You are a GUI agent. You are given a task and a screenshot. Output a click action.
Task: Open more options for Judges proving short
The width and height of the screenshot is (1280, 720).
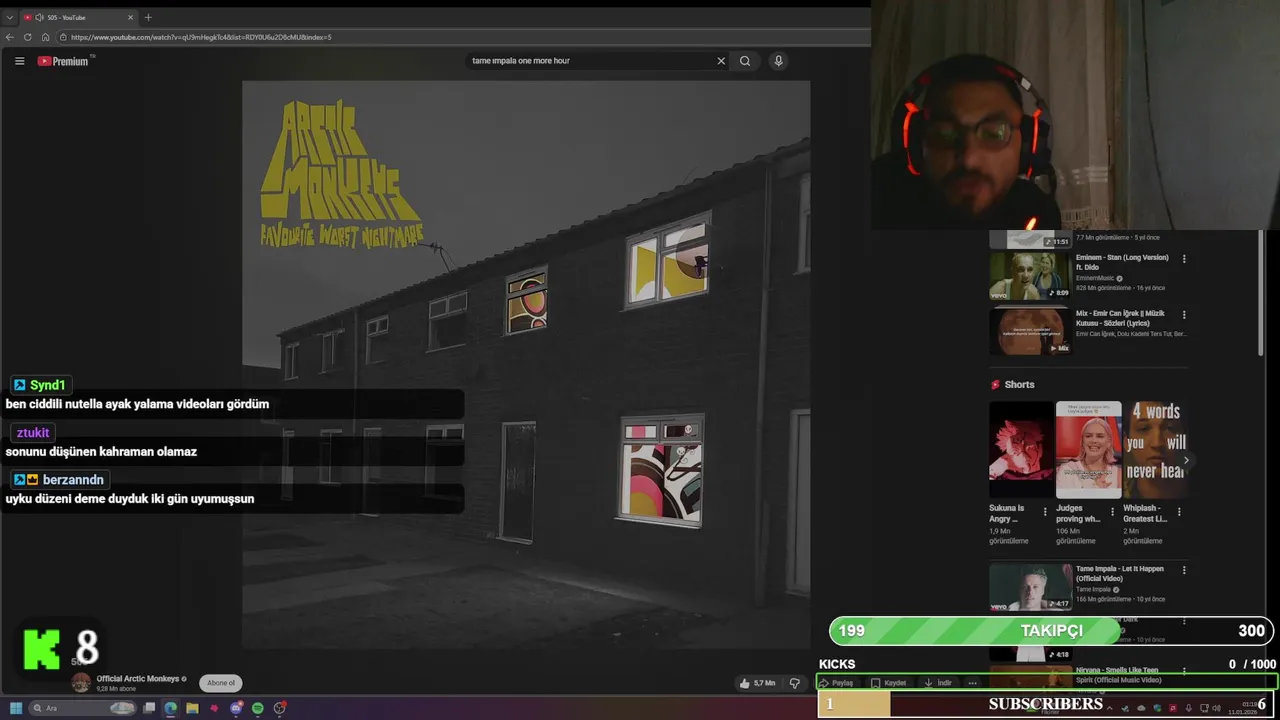click(x=1112, y=512)
